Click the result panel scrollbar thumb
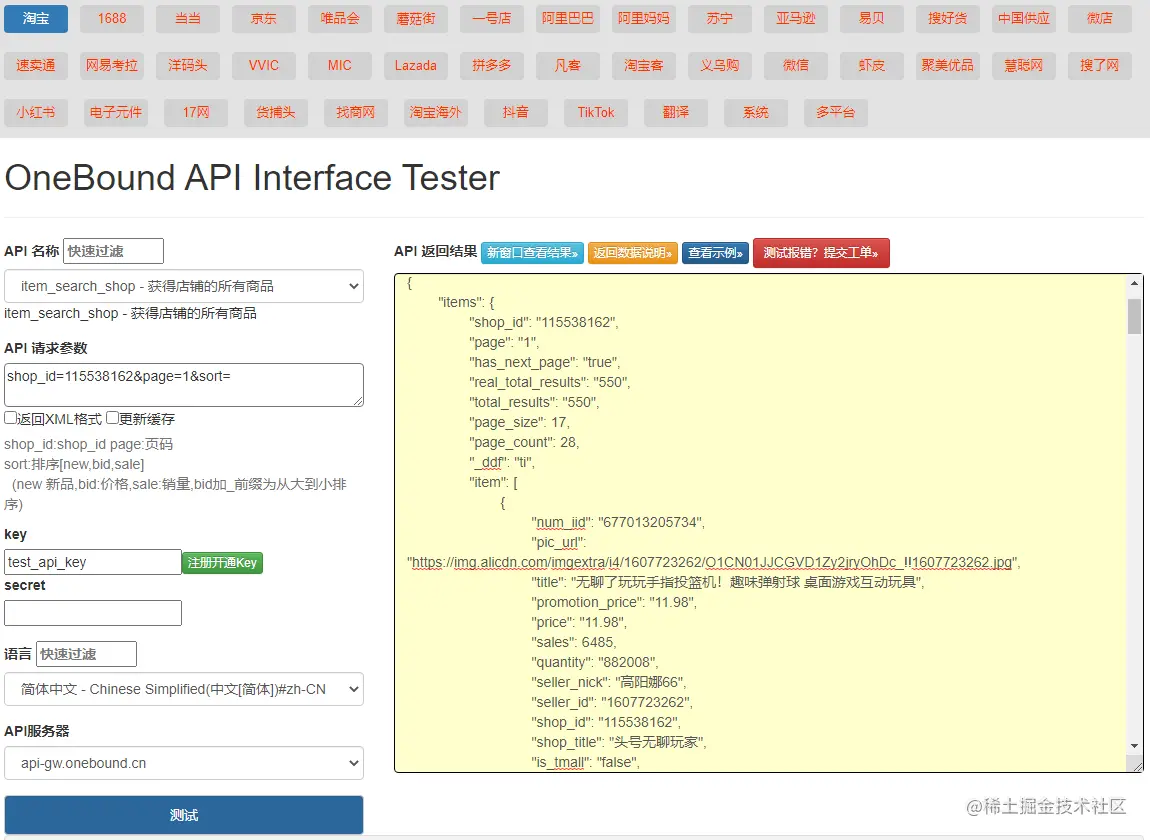The width and height of the screenshot is (1150, 840). (x=1135, y=316)
